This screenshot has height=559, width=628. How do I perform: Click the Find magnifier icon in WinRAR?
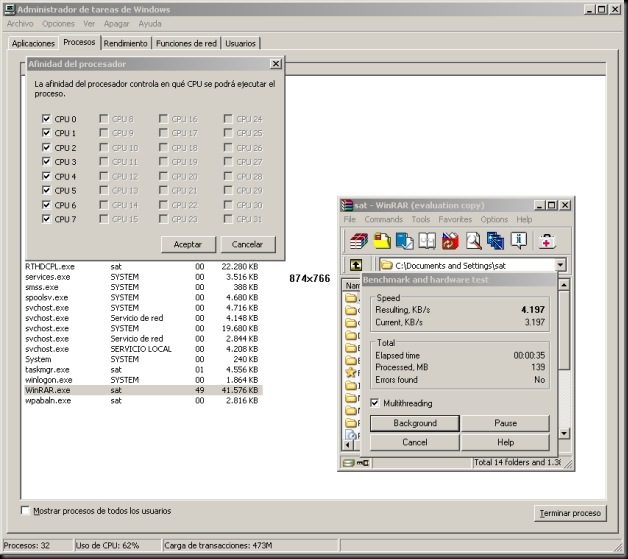click(x=473, y=241)
